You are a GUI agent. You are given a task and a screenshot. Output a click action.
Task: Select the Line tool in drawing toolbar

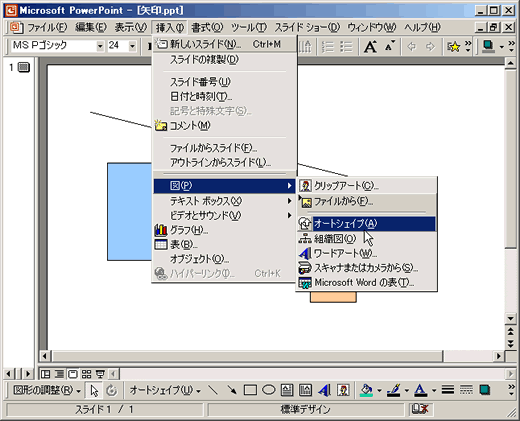[213, 390]
